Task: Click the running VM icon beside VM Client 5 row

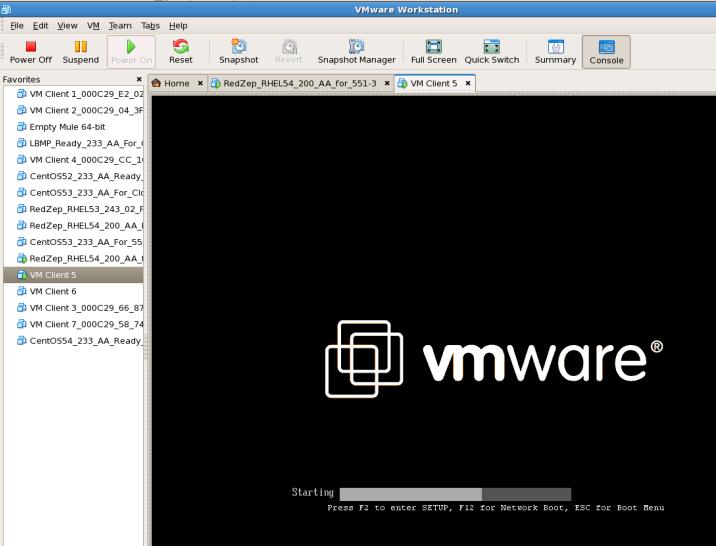Action: 21,274
